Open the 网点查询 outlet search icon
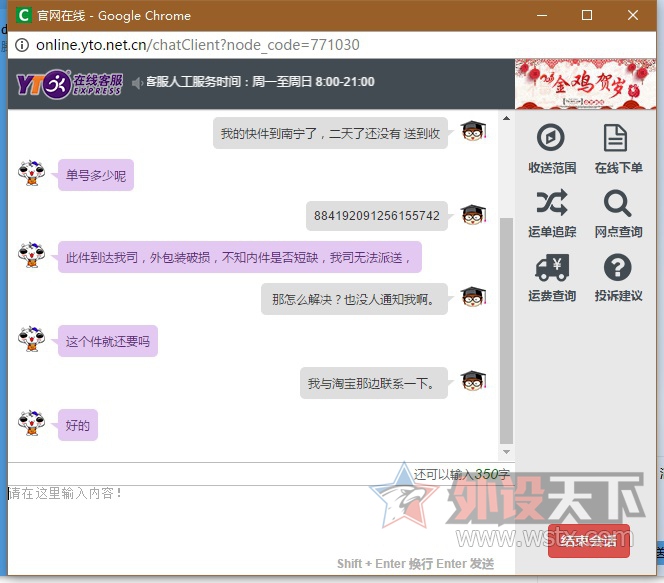664x583 pixels. [x=617, y=204]
